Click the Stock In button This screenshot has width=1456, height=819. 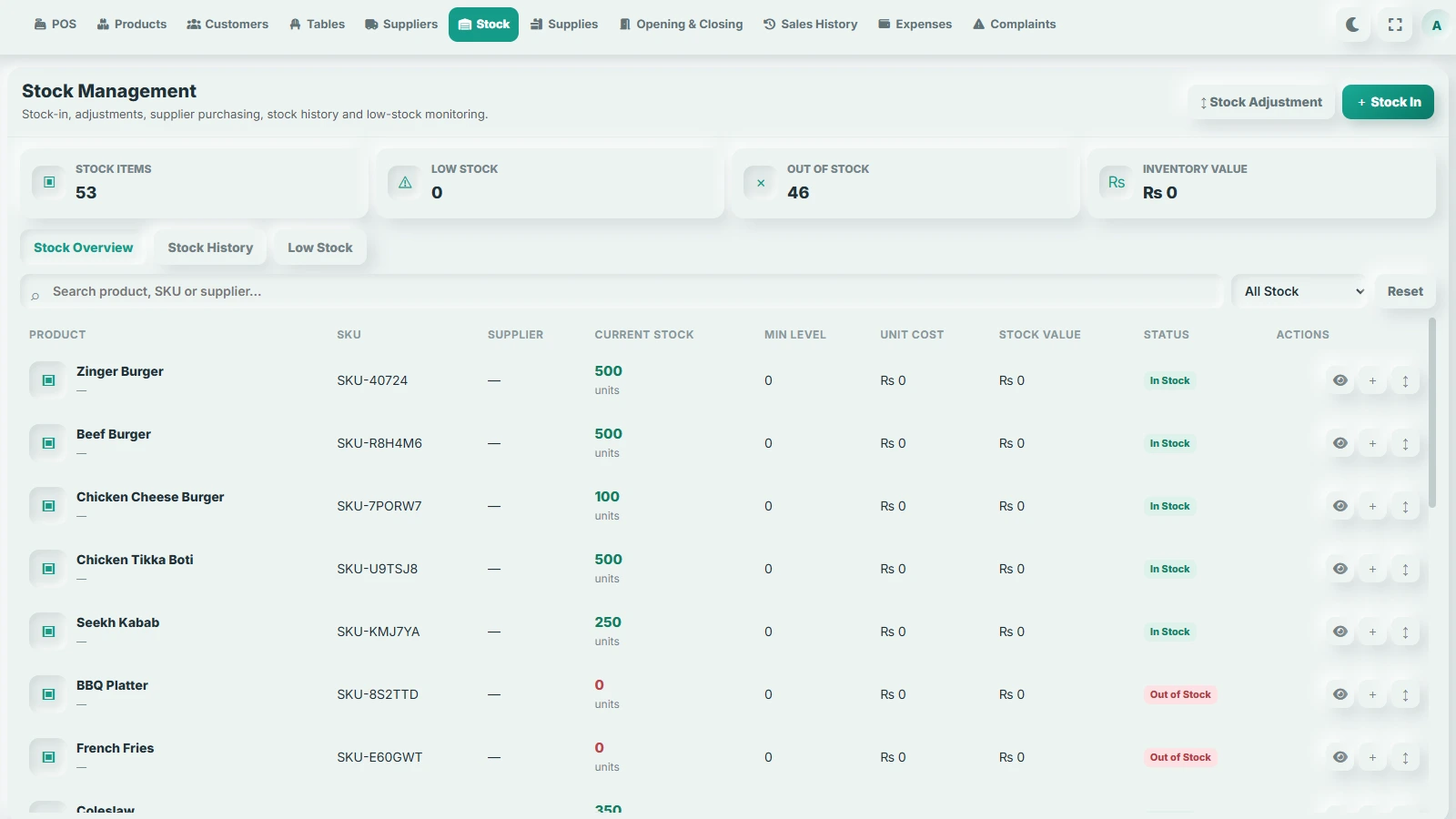[x=1388, y=102]
